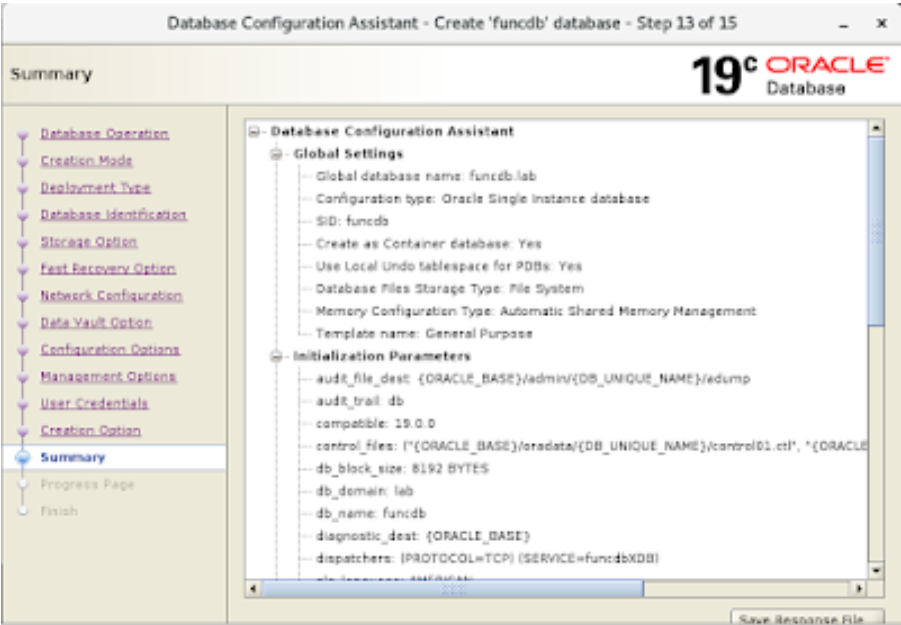Open the Deployment Type step link

pos(95,187)
